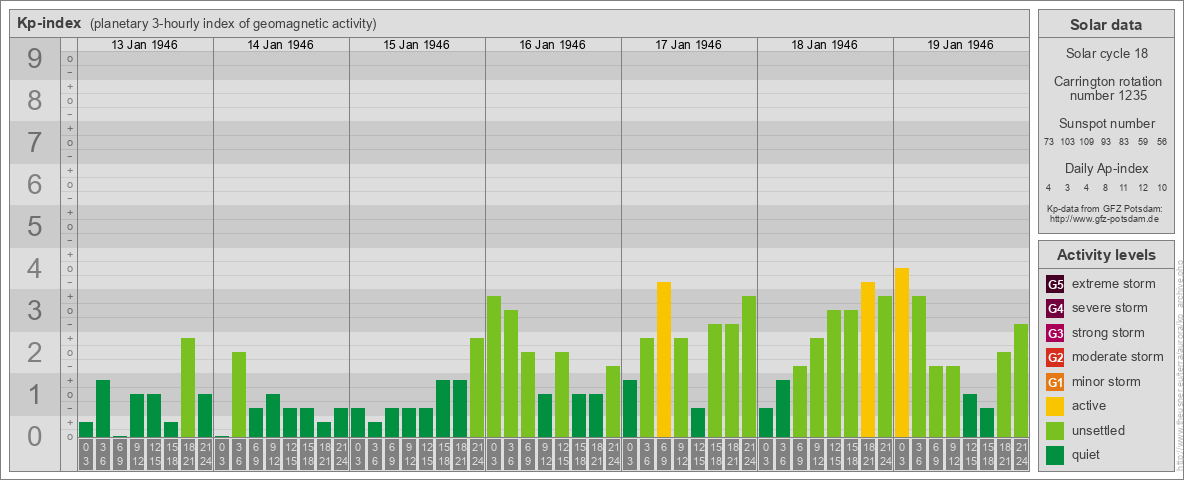Viewport: 1184px width, 480px height.
Task: Click the '16 Jan 1946' date header
Action: [552, 45]
